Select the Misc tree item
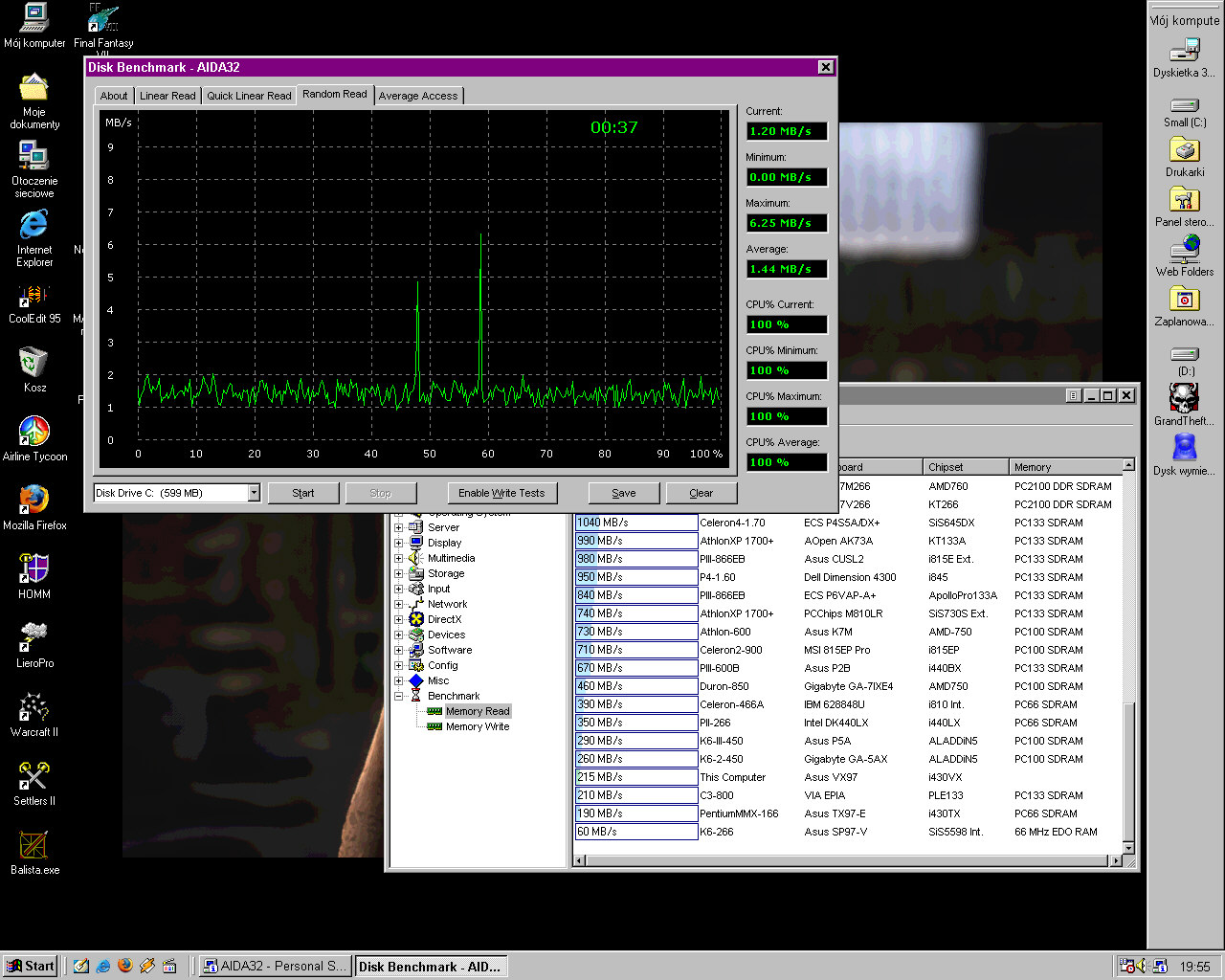This screenshot has width=1225, height=980. tap(438, 680)
